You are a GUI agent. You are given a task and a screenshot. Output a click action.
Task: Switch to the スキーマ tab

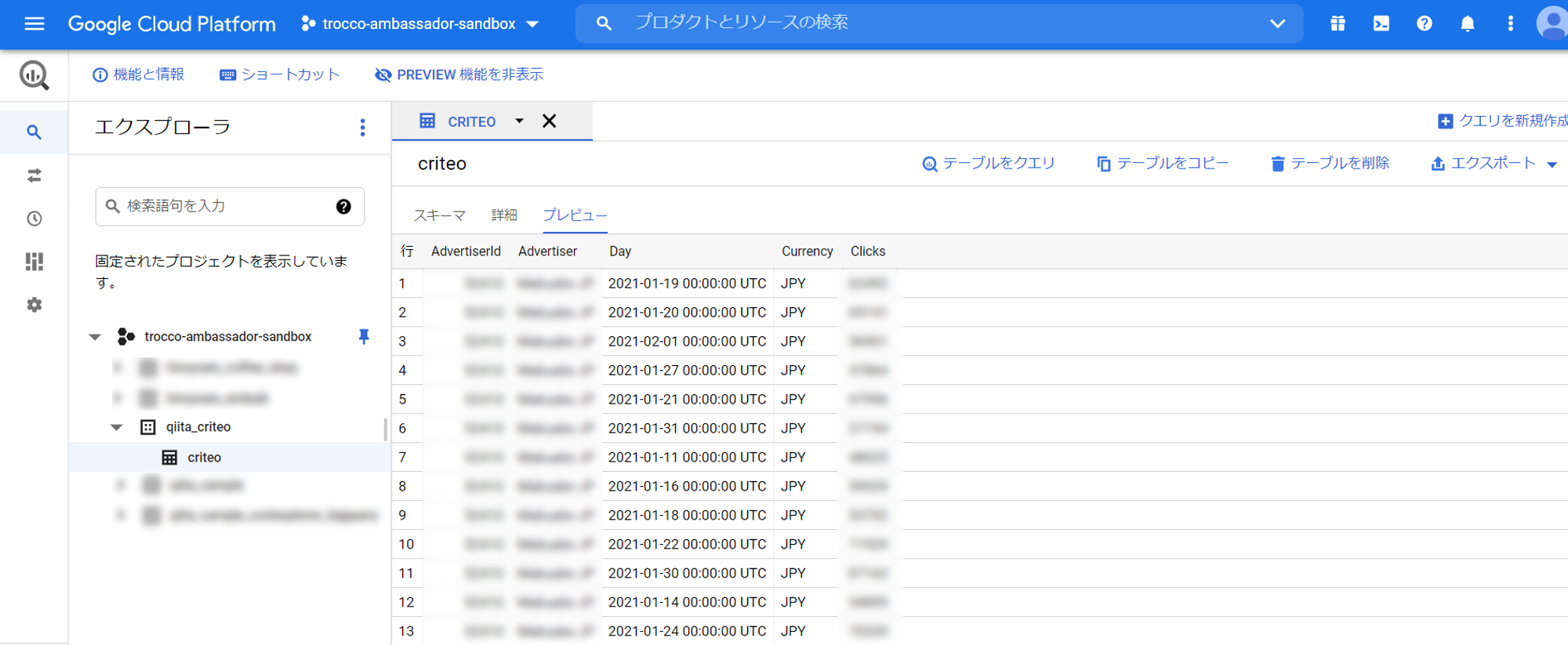point(439,215)
